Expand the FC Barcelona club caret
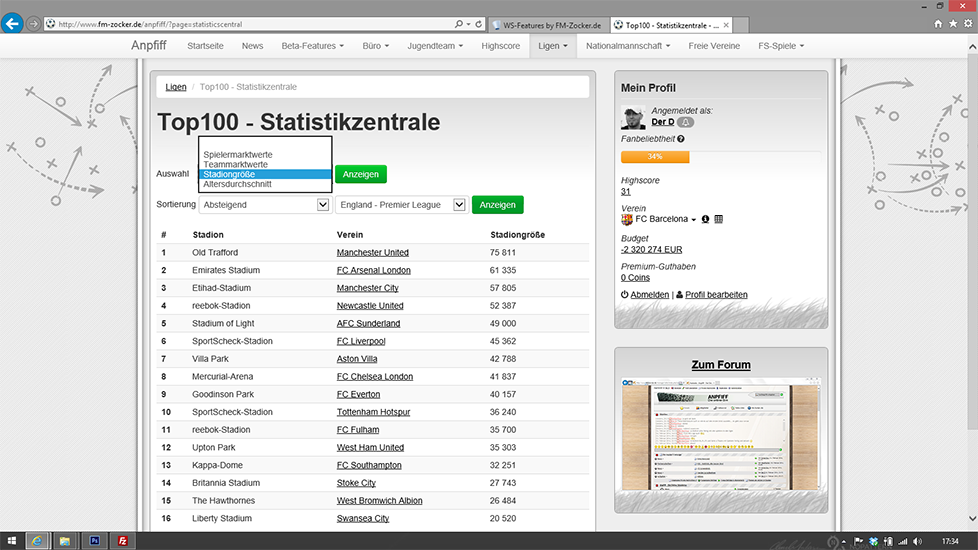The height and width of the screenshot is (550, 978). coord(693,220)
